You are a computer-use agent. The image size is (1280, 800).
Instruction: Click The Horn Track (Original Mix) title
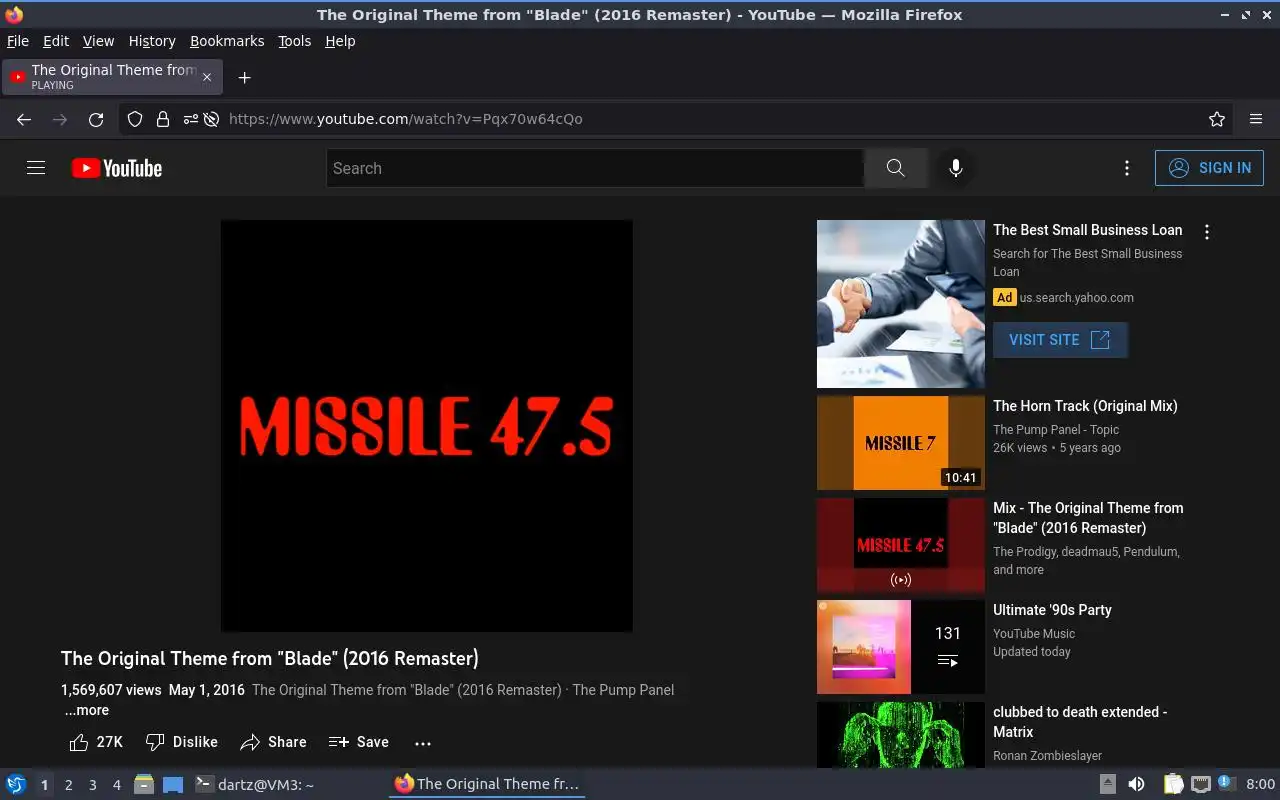click(1085, 406)
